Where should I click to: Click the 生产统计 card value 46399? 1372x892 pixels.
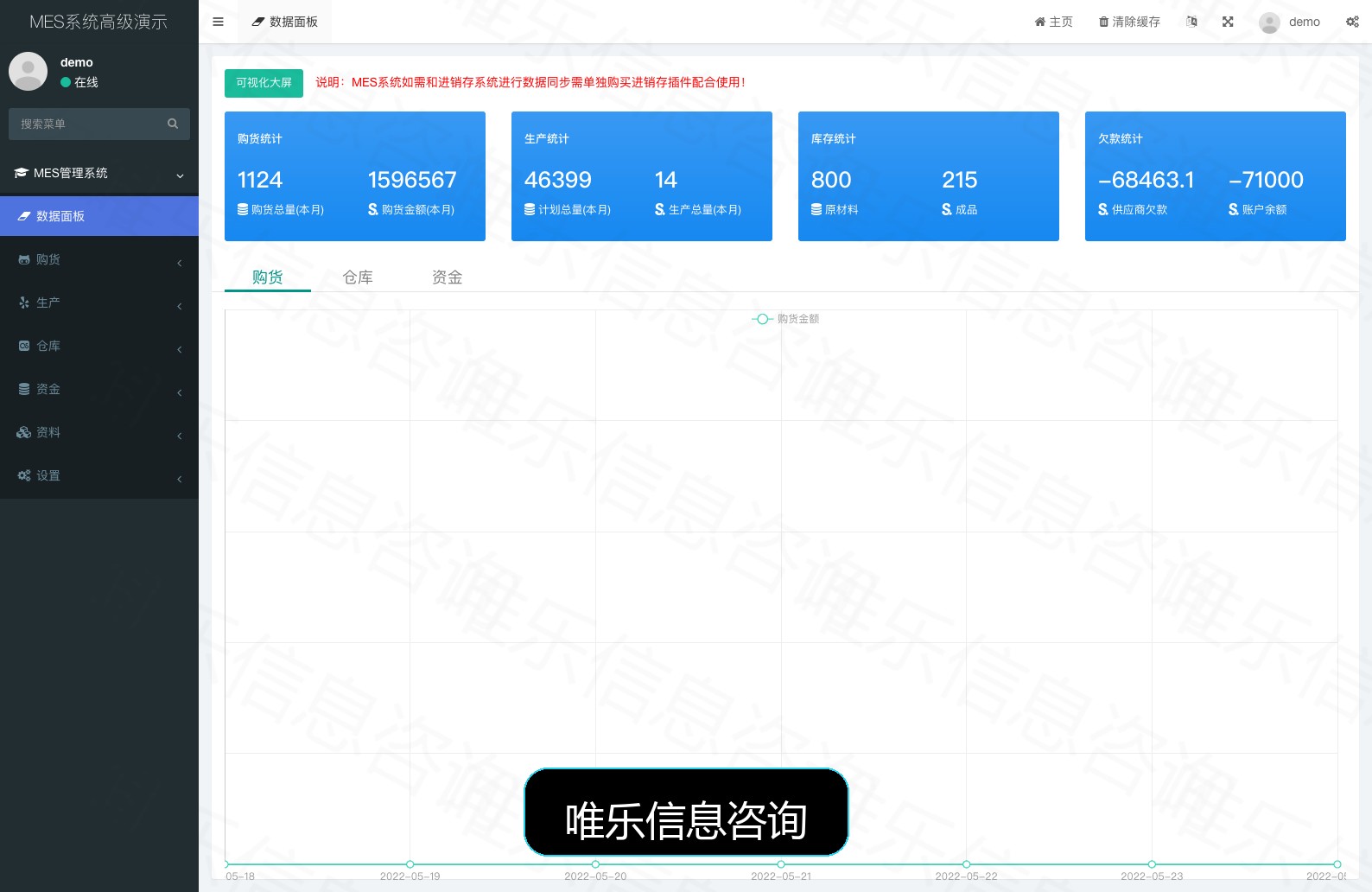pyautogui.click(x=558, y=180)
